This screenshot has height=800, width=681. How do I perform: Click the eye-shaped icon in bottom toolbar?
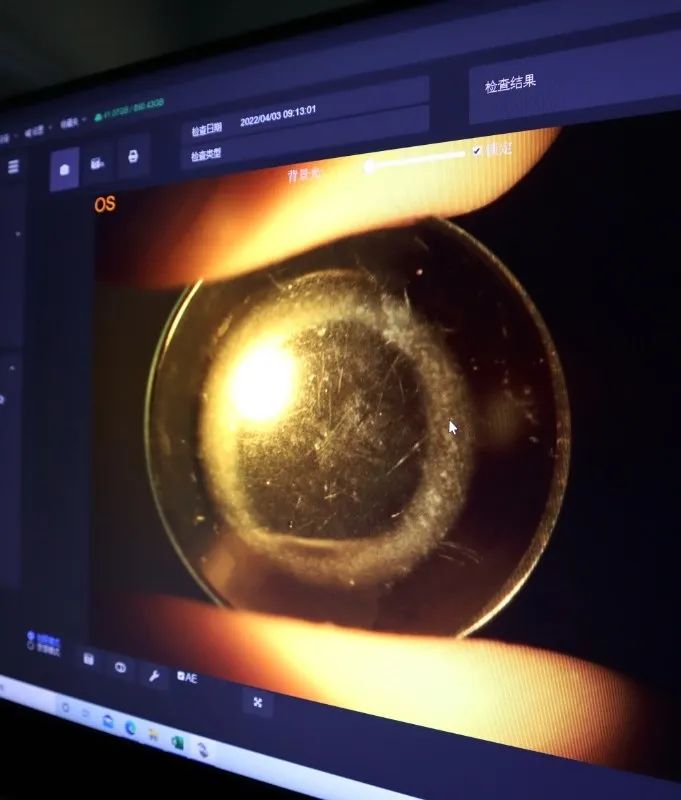(x=120, y=667)
